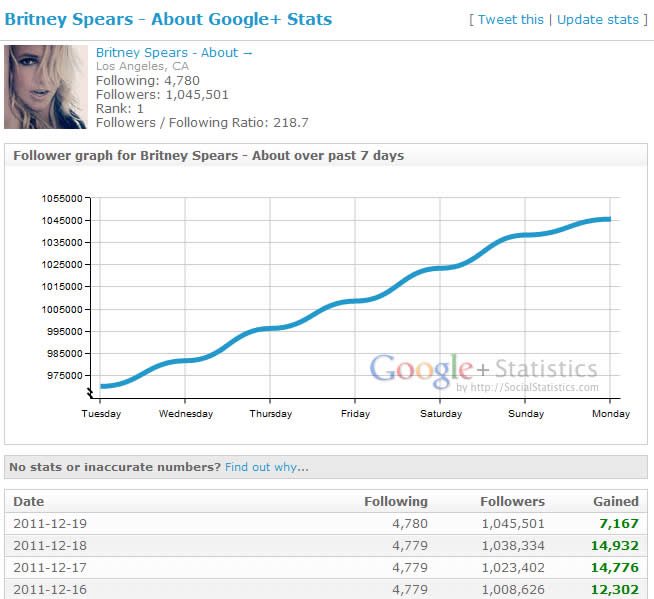Click the Saturday x-axis label
The height and width of the screenshot is (599, 654).
click(x=441, y=414)
